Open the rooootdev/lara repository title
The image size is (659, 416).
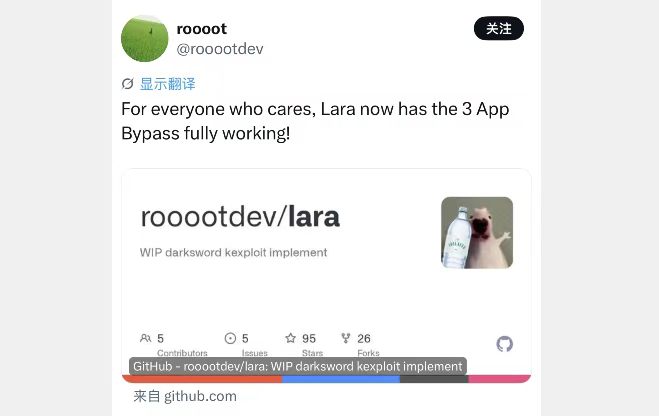pyautogui.click(x=240, y=217)
